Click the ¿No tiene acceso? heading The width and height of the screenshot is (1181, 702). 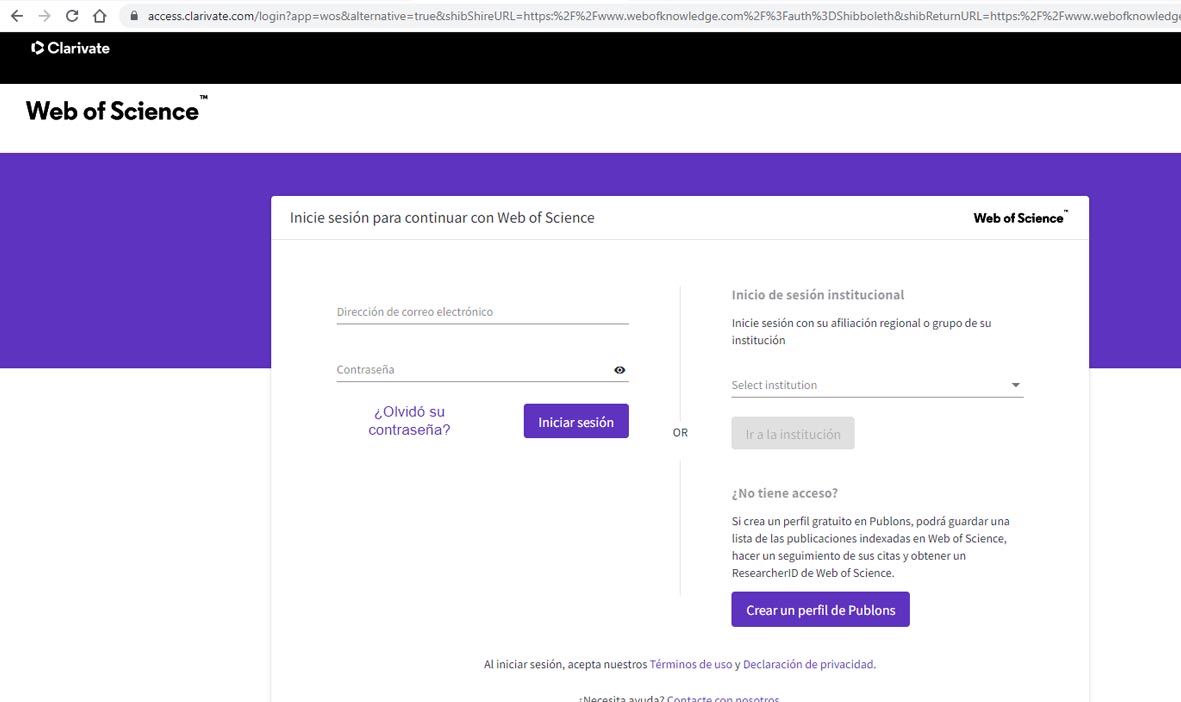tap(784, 493)
